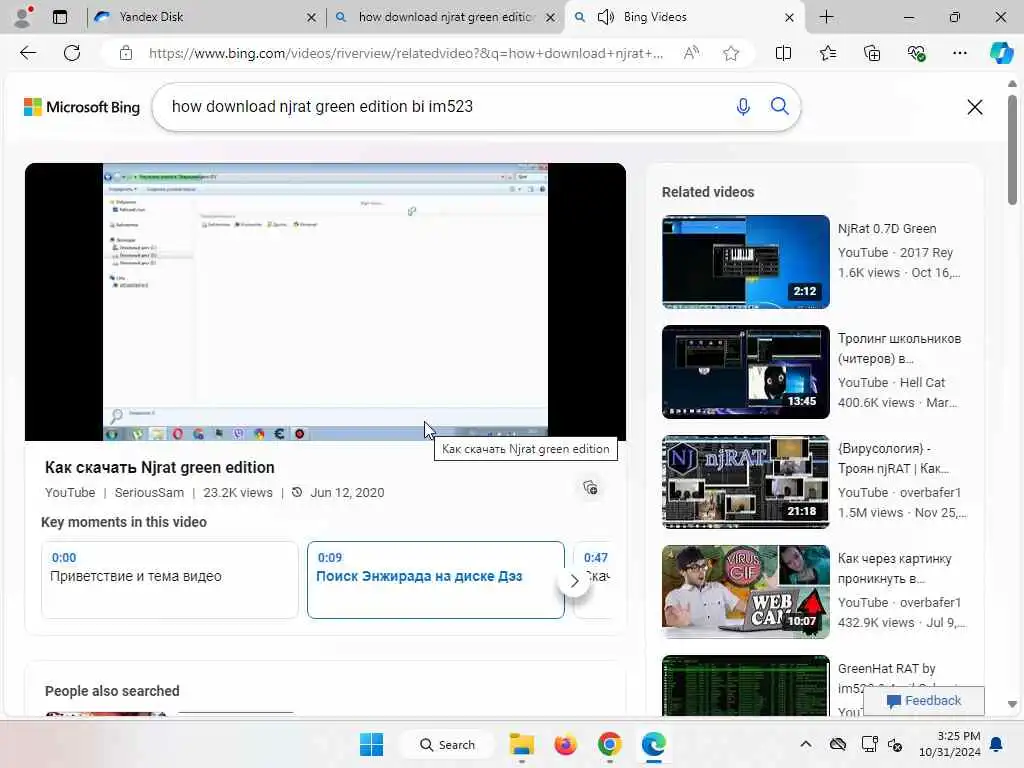This screenshot has height=768, width=1024.
Task: Click the page vertical scrollbar thumb
Action: click(1012, 150)
